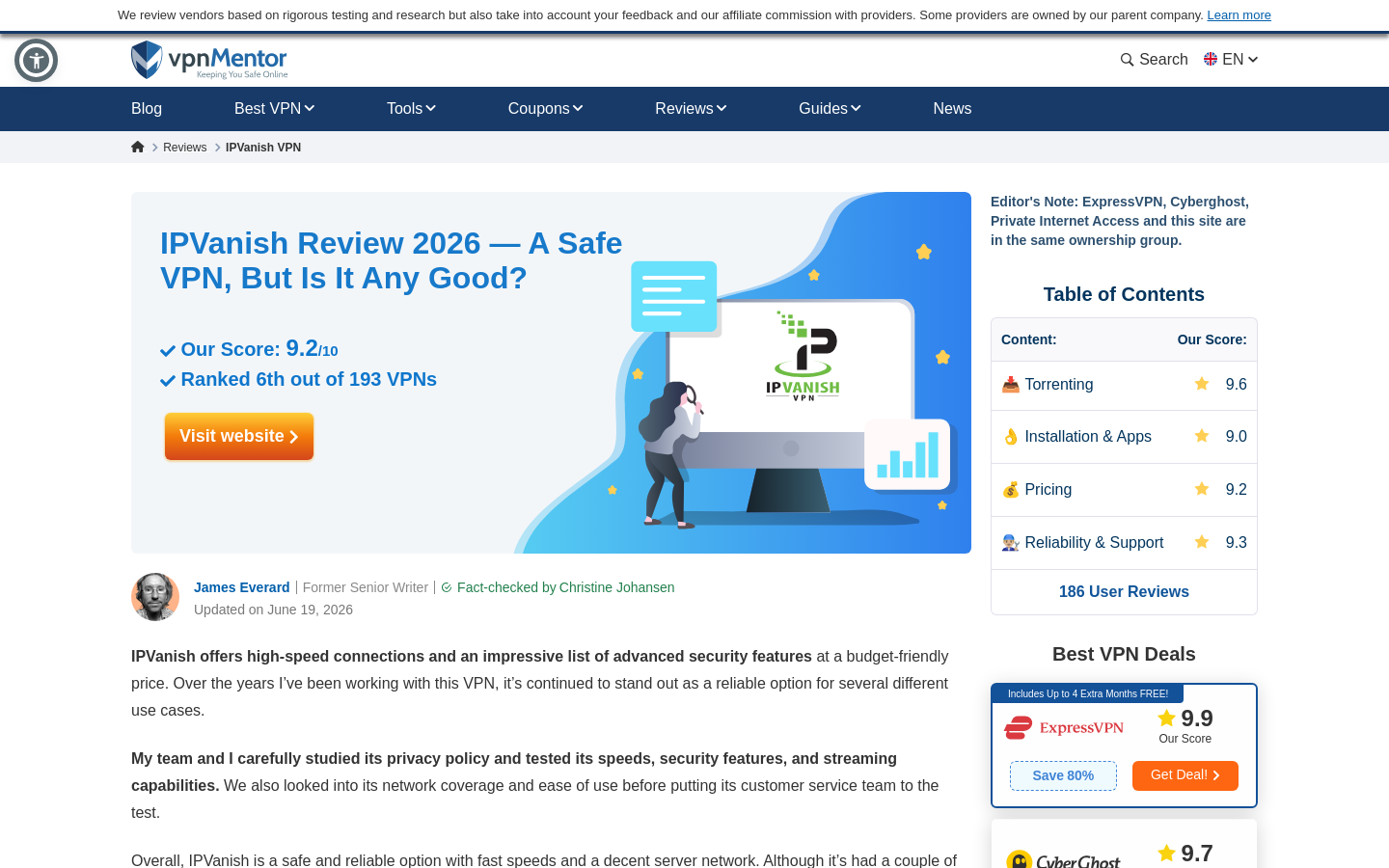
Task: Click the star beside the 9.0 score
Action: (x=1202, y=436)
